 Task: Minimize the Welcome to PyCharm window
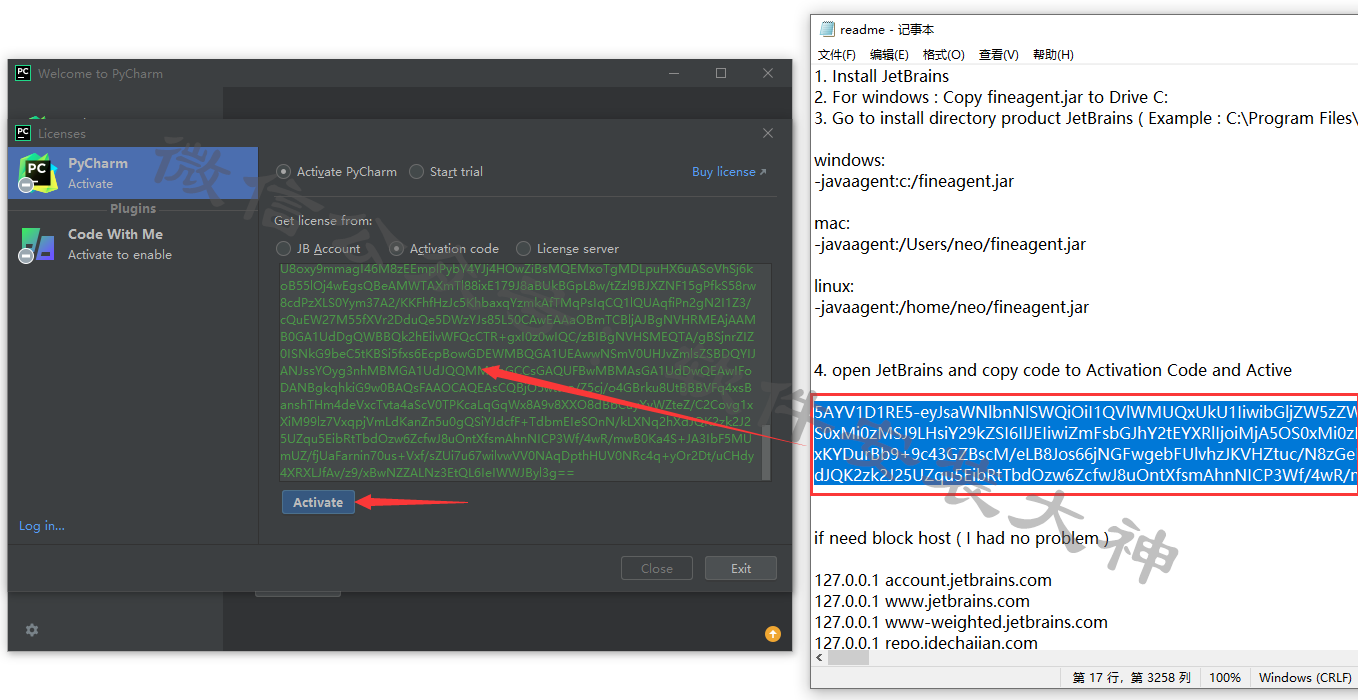[675, 73]
